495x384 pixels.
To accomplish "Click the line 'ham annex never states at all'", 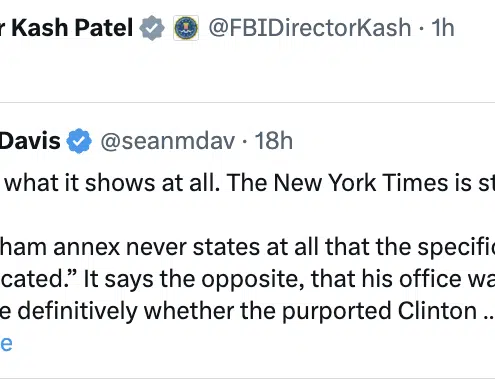I will [x=247, y=247].
